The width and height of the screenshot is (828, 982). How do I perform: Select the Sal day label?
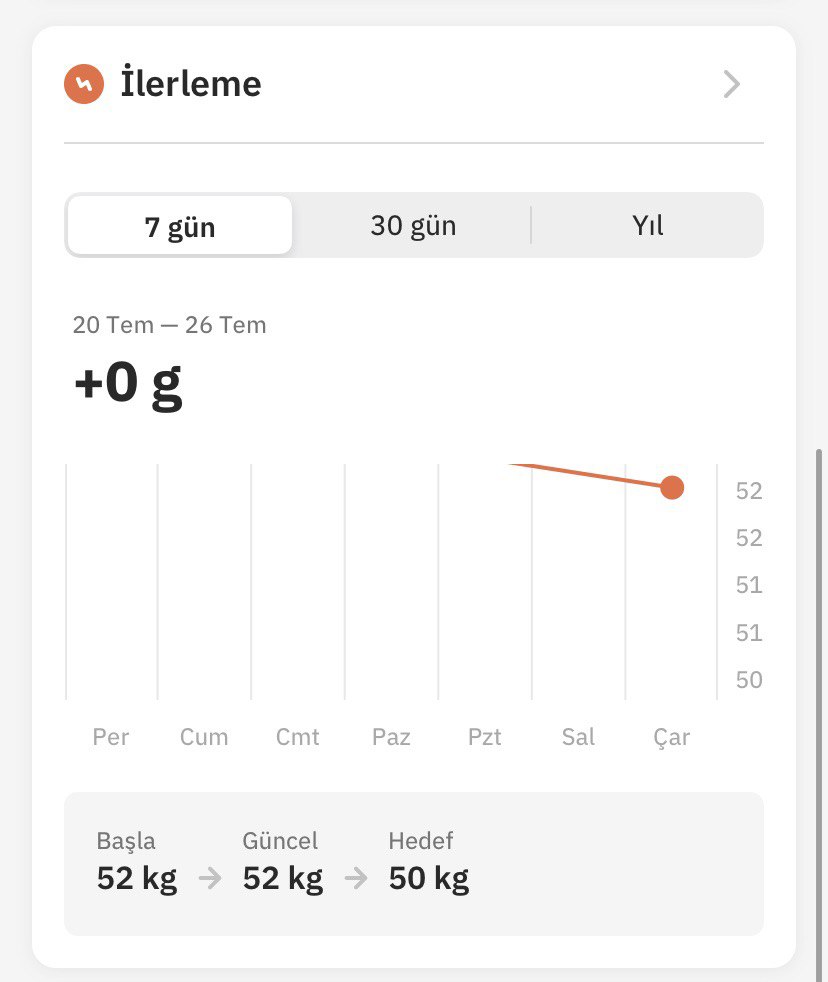578,736
